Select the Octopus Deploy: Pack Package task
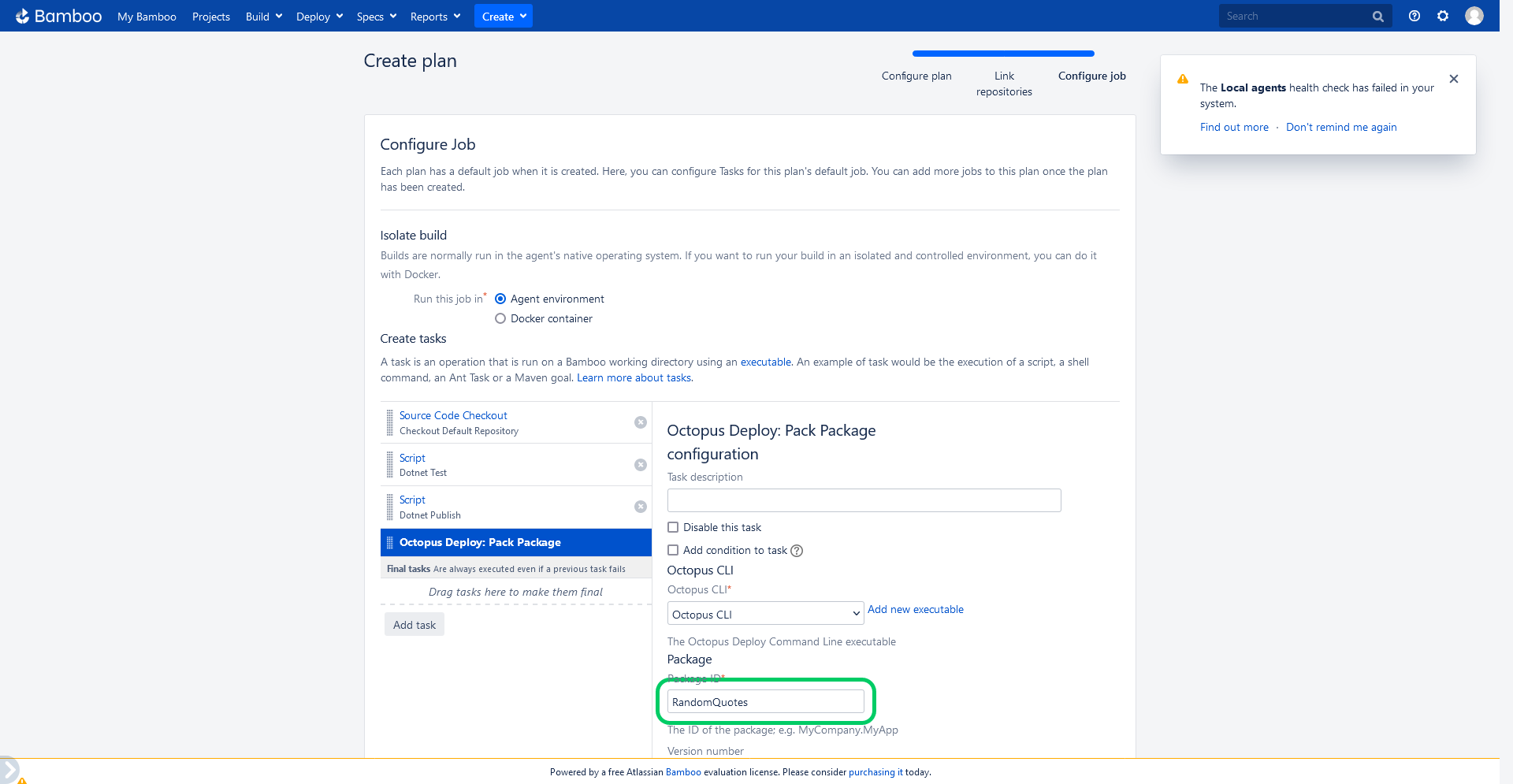1513x784 pixels. [515, 543]
